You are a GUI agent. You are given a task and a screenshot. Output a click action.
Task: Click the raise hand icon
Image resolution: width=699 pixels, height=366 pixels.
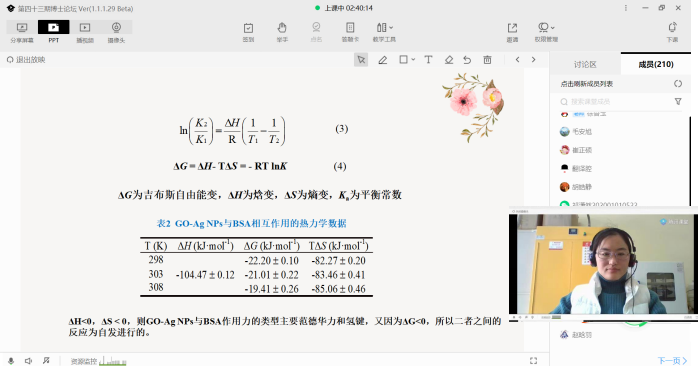point(282,32)
